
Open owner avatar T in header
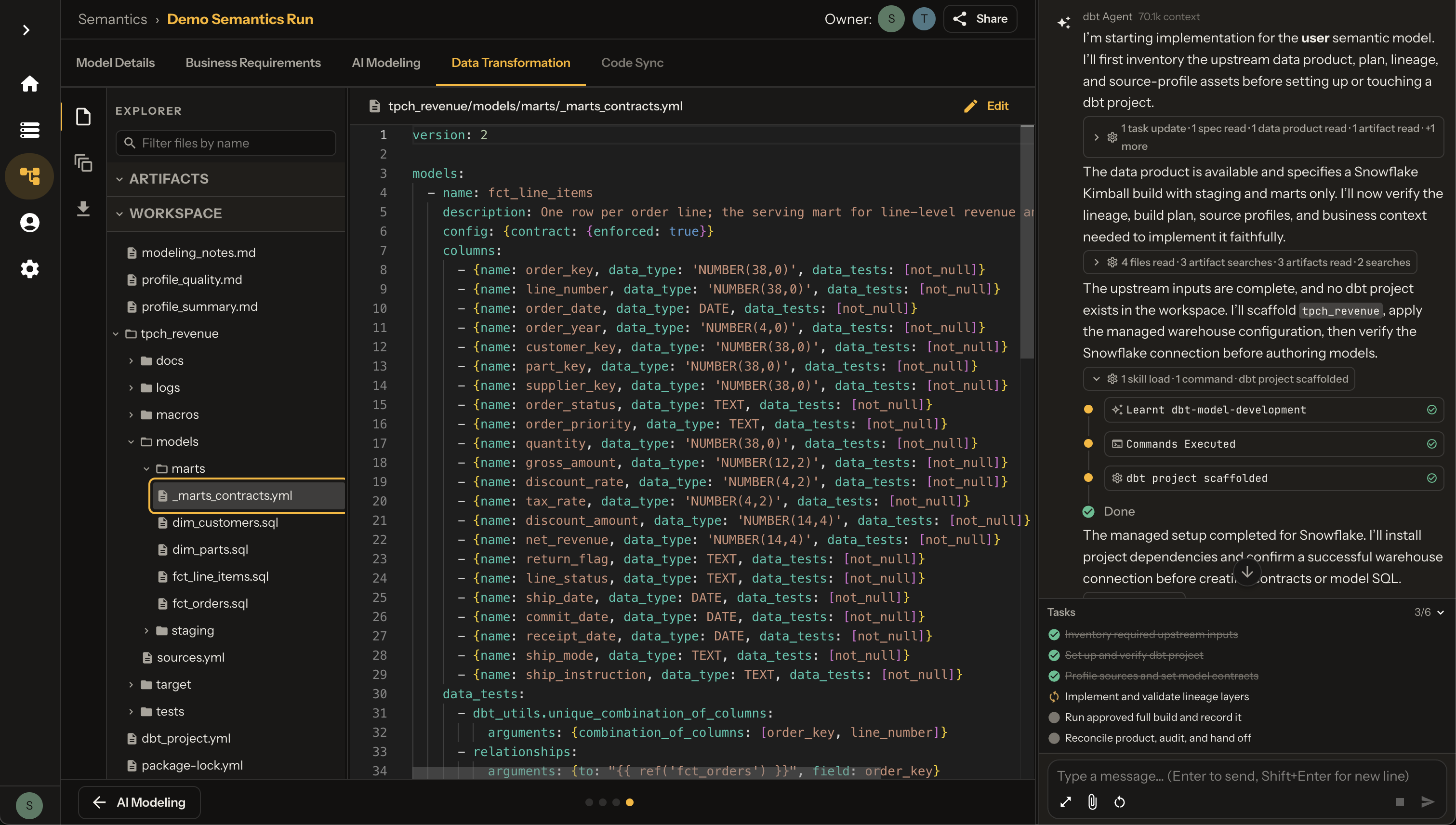924,19
